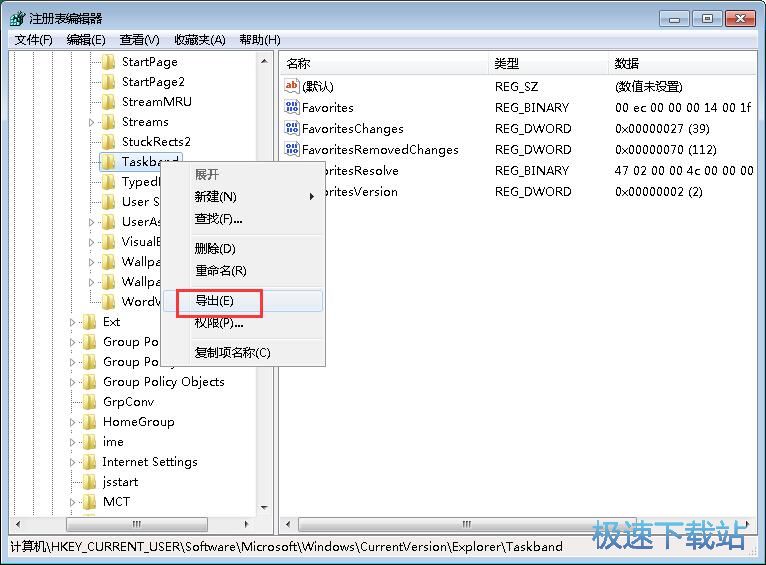766x565 pixels.
Task: Select the FavoritesChanges value name
Action: [353, 129]
